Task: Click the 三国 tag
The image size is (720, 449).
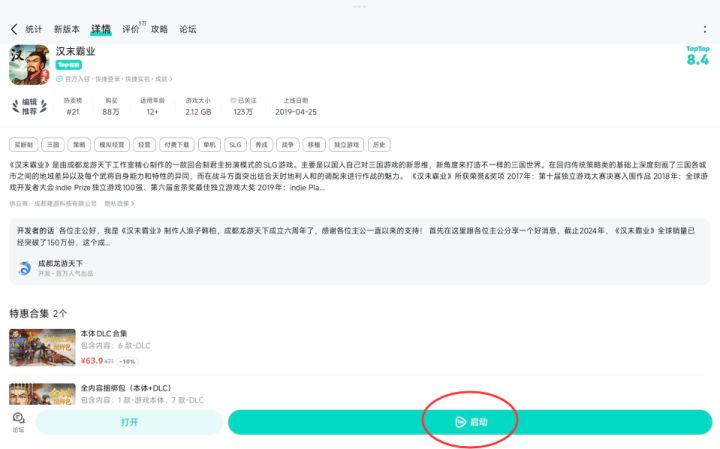Action: (53, 145)
